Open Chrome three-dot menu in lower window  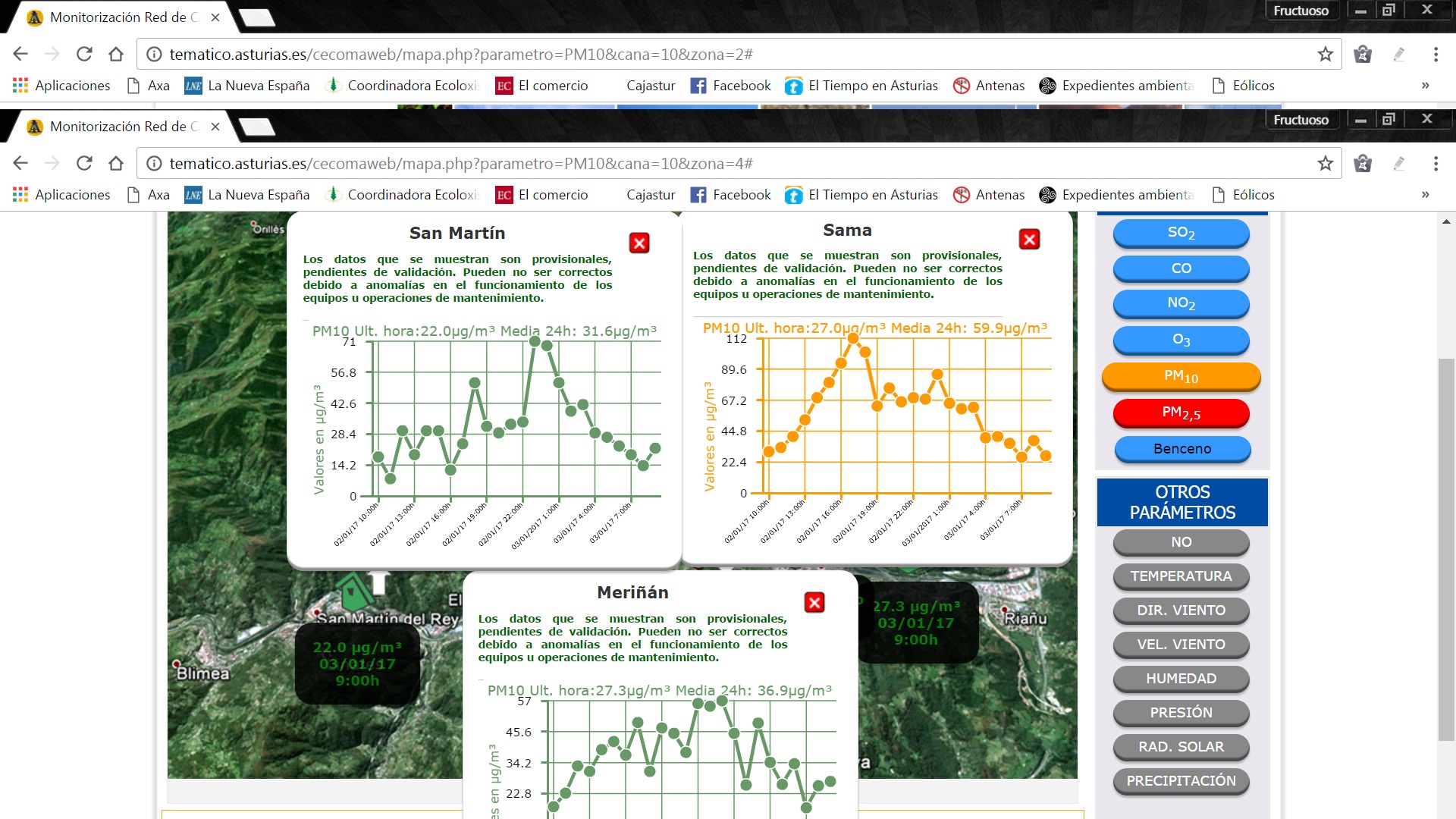(x=1436, y=163)
